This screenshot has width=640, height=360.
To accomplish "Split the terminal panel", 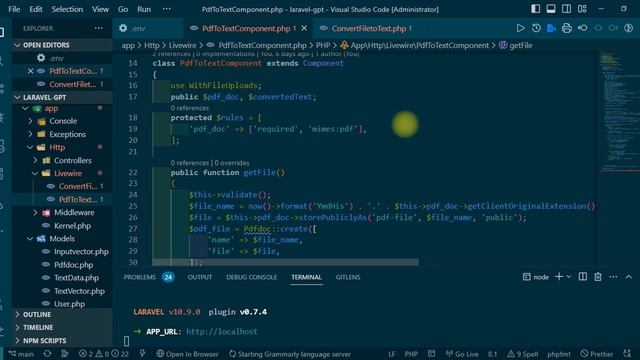I will (582, 277).
